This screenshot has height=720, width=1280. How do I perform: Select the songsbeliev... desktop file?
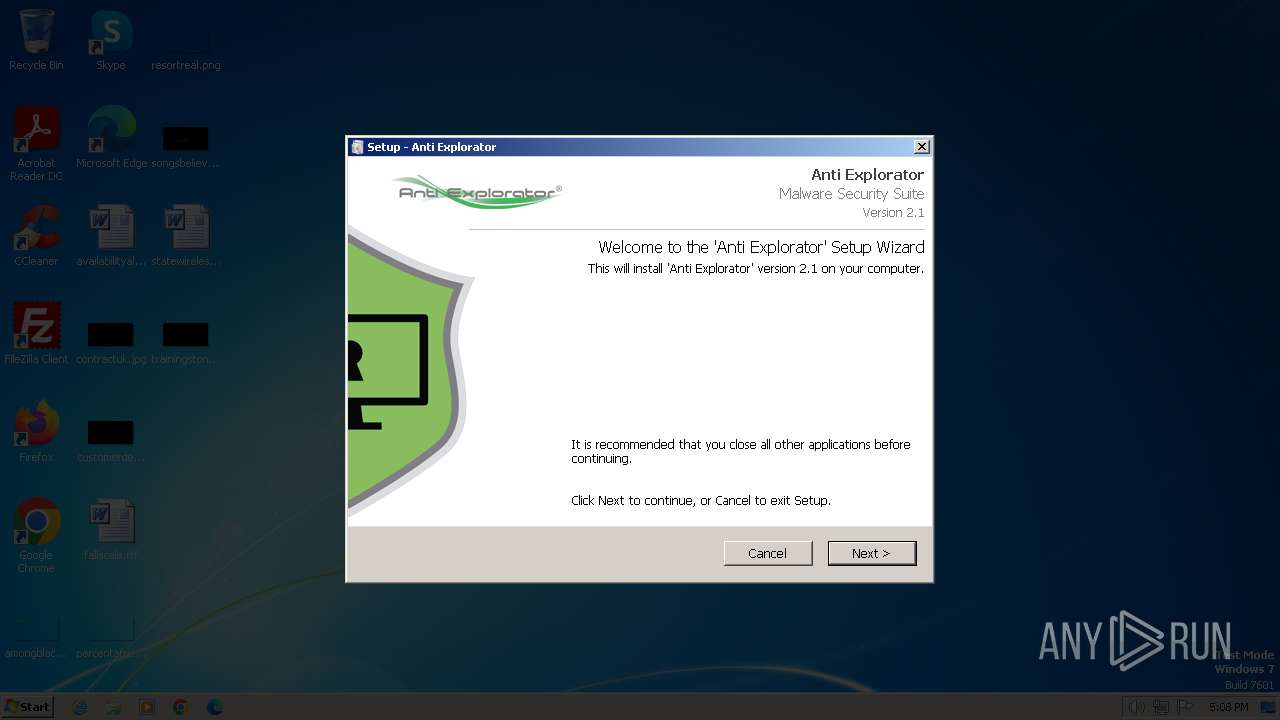click(186, 146)
